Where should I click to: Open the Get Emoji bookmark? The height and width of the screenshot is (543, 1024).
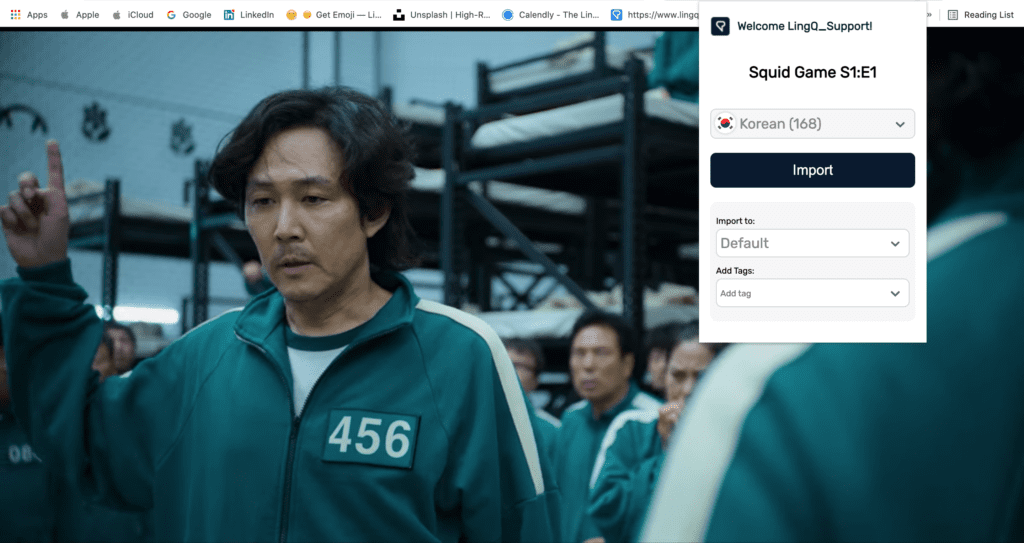(x=333, y=15)
